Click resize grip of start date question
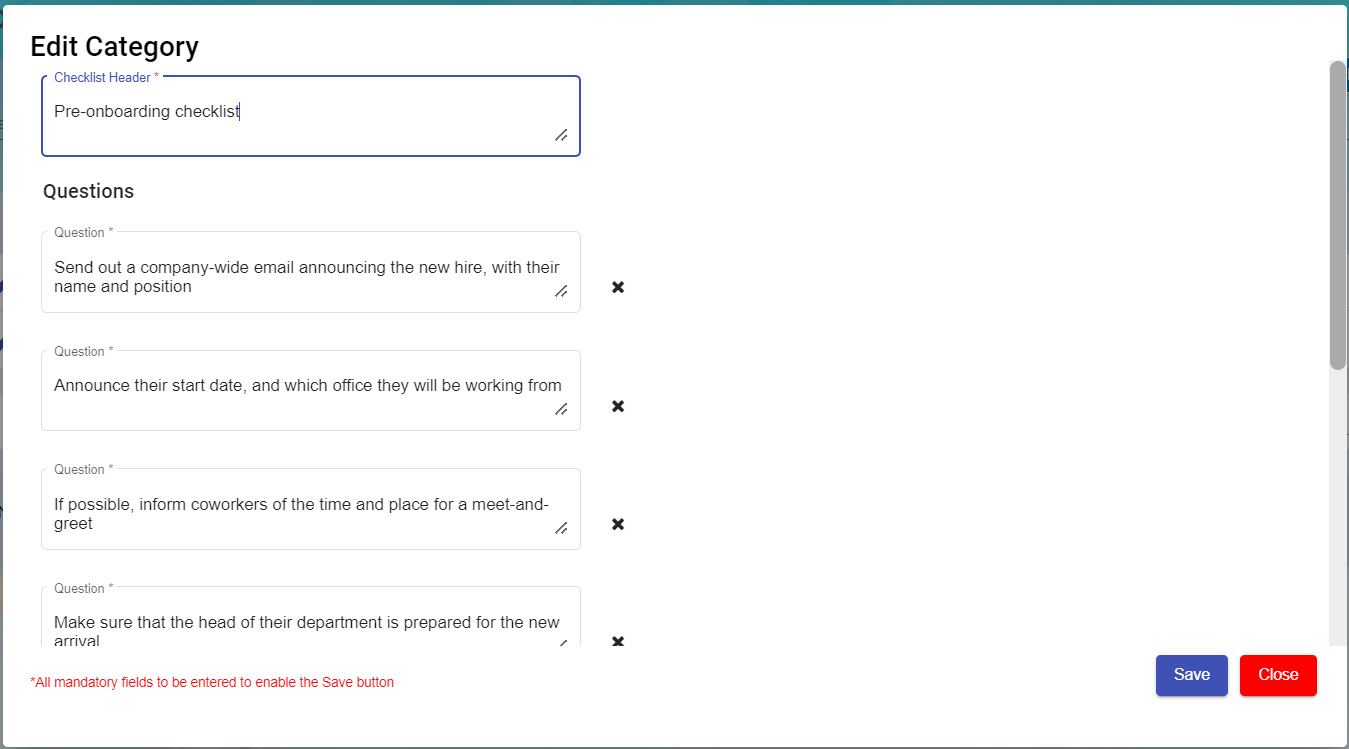Image resolution: width=1349 pixels, height=749 pixels. point(561,409)
